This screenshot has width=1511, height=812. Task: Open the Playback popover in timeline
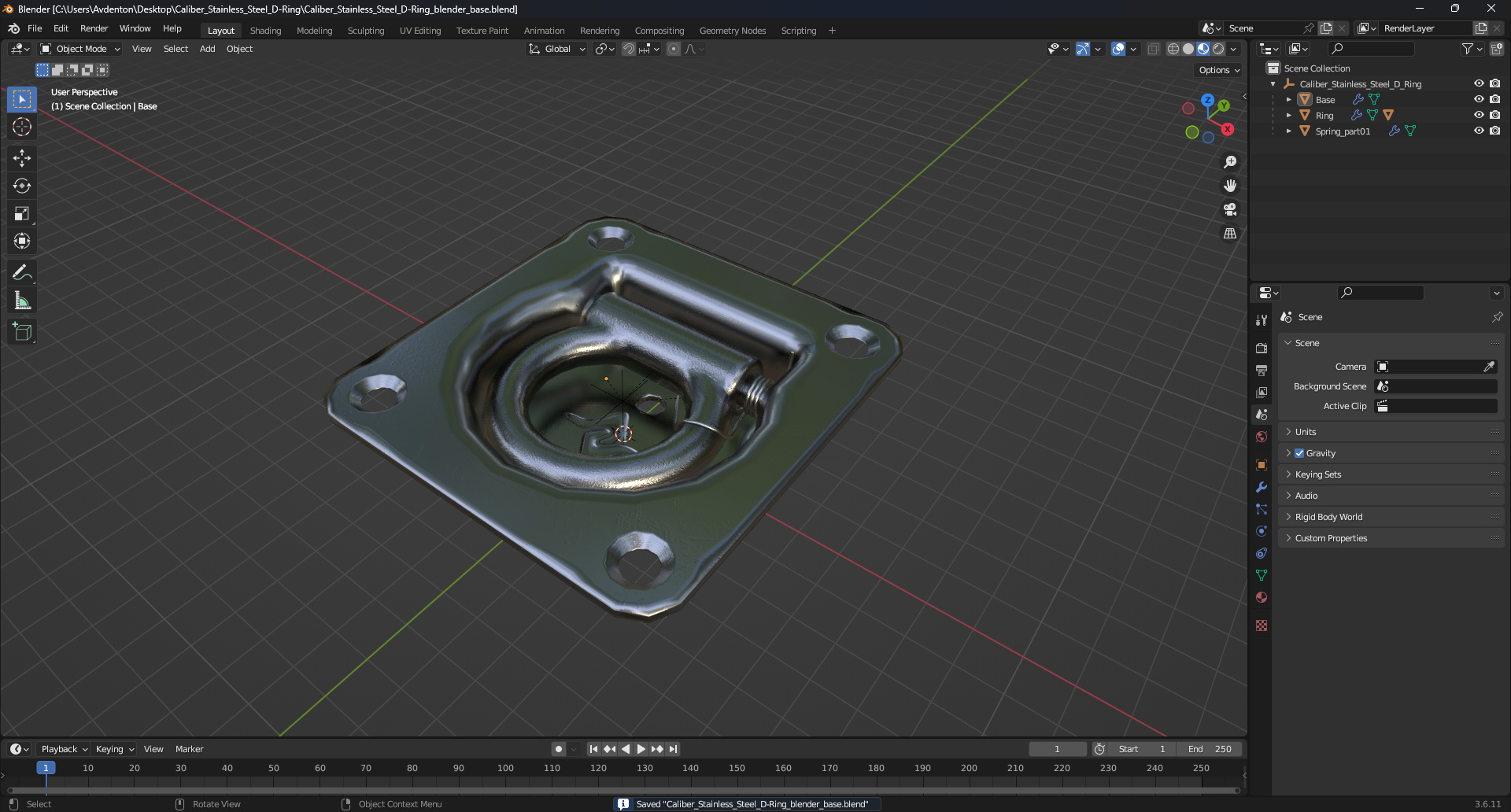64,749
